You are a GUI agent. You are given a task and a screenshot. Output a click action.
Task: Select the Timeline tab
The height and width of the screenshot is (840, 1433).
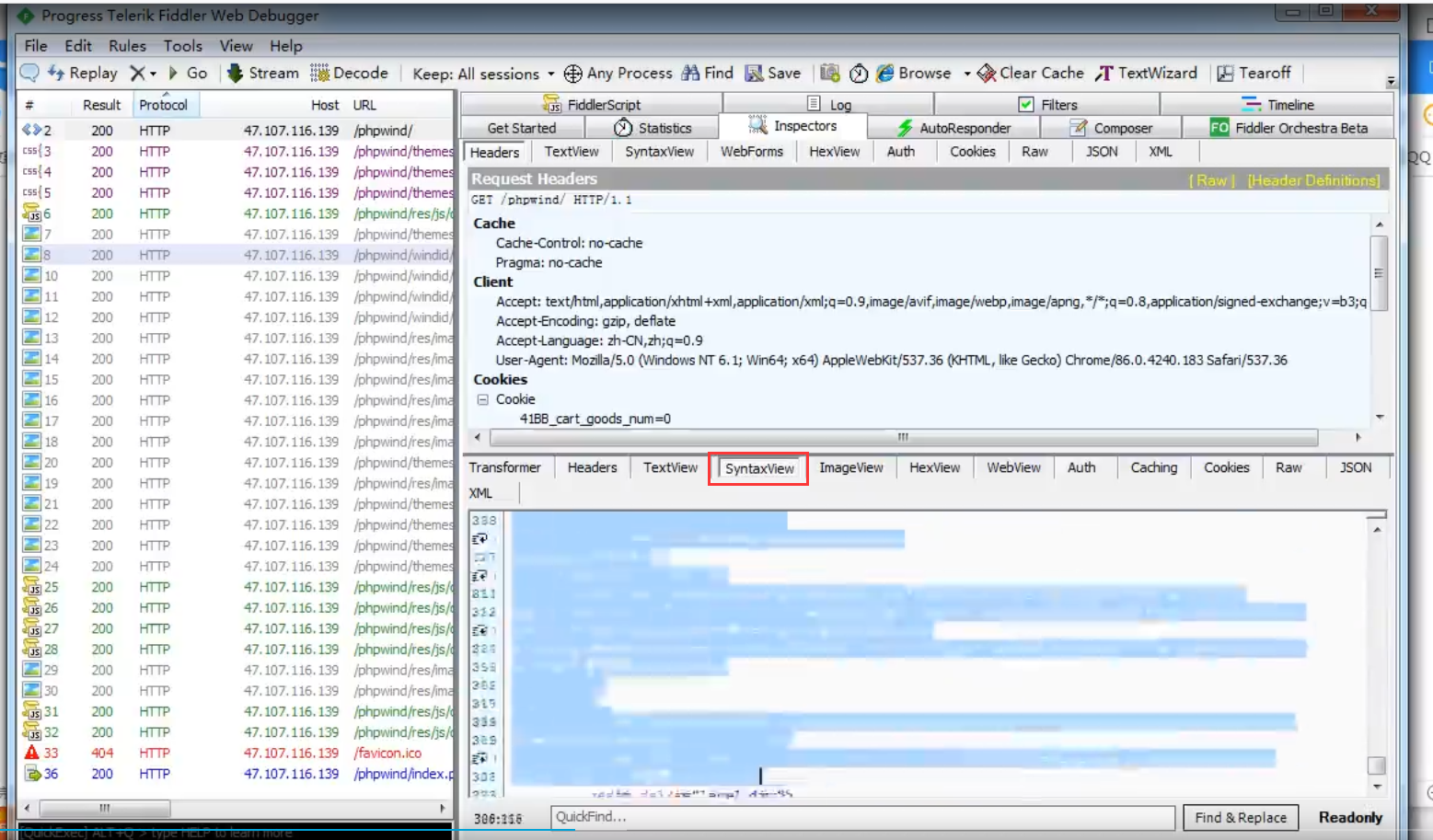(1277, 104)
